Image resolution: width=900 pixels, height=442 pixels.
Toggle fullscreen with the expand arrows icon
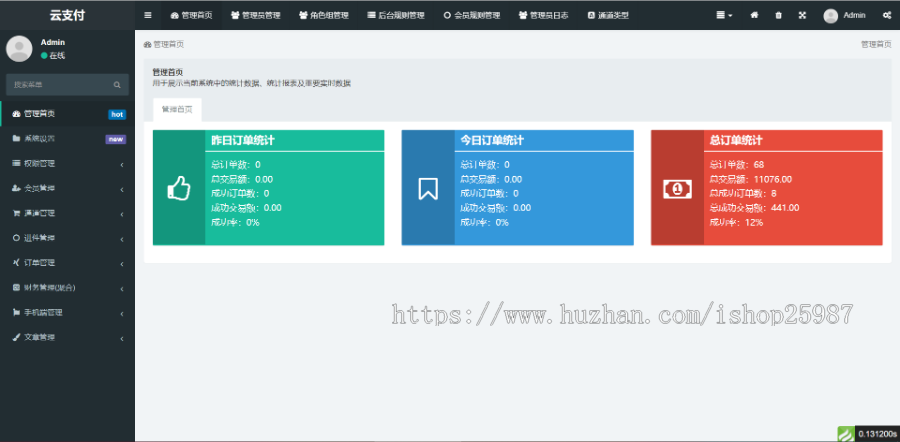tap(802, 15)
